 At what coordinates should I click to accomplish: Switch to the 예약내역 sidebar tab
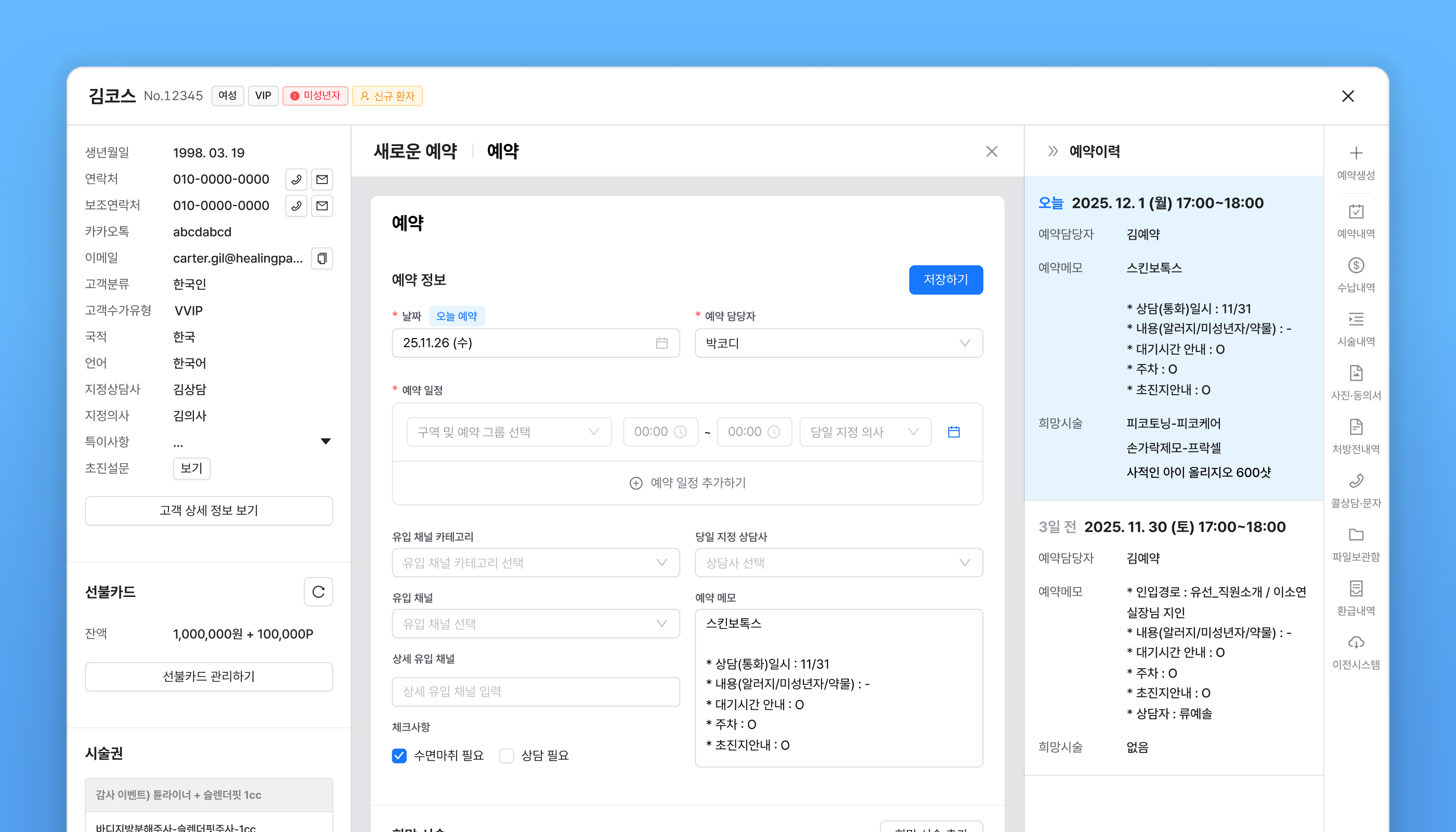[1356, 220]
